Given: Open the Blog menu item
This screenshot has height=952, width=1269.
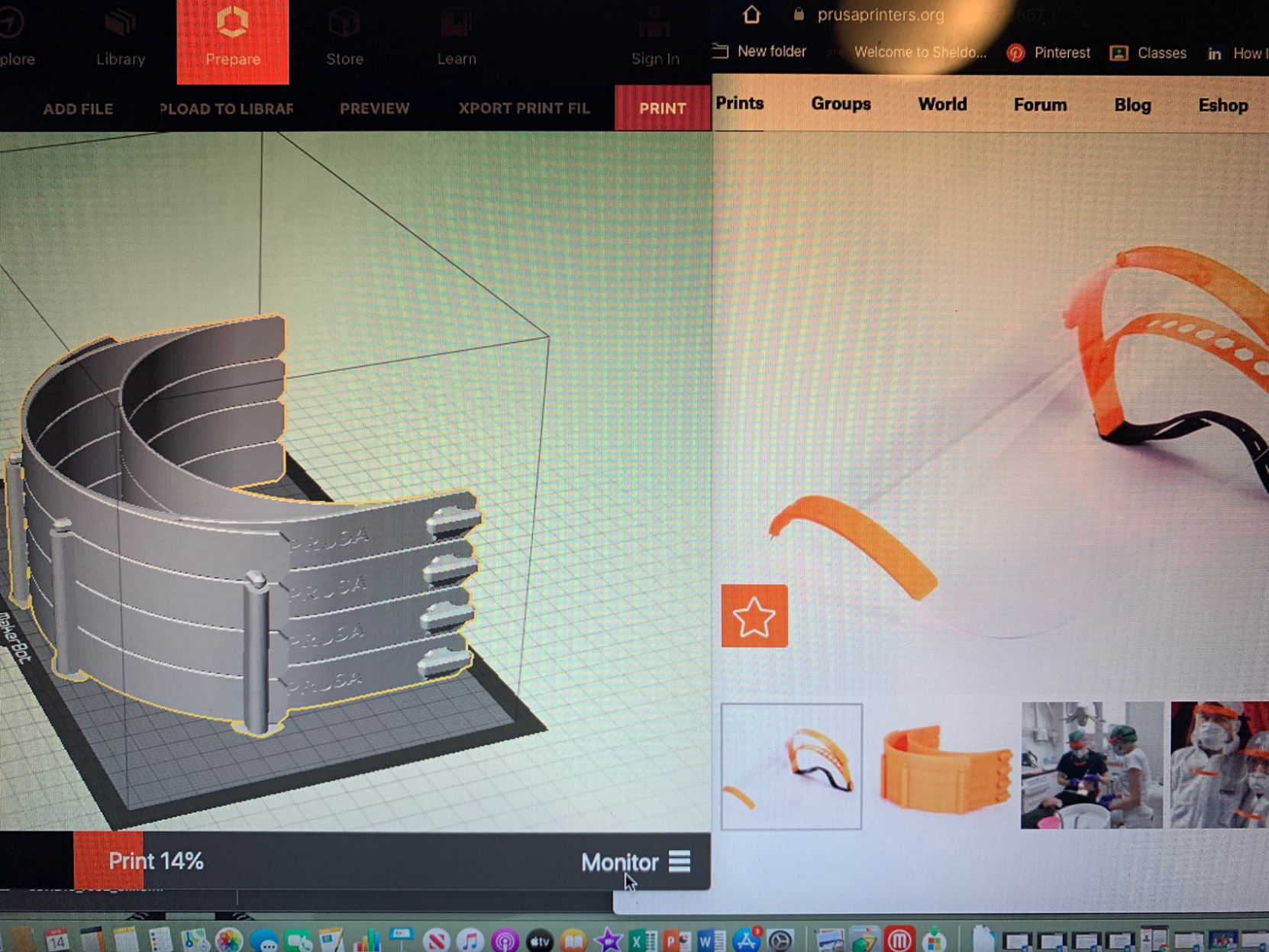Looking at the screenshot, I should tap(1132, 105).
